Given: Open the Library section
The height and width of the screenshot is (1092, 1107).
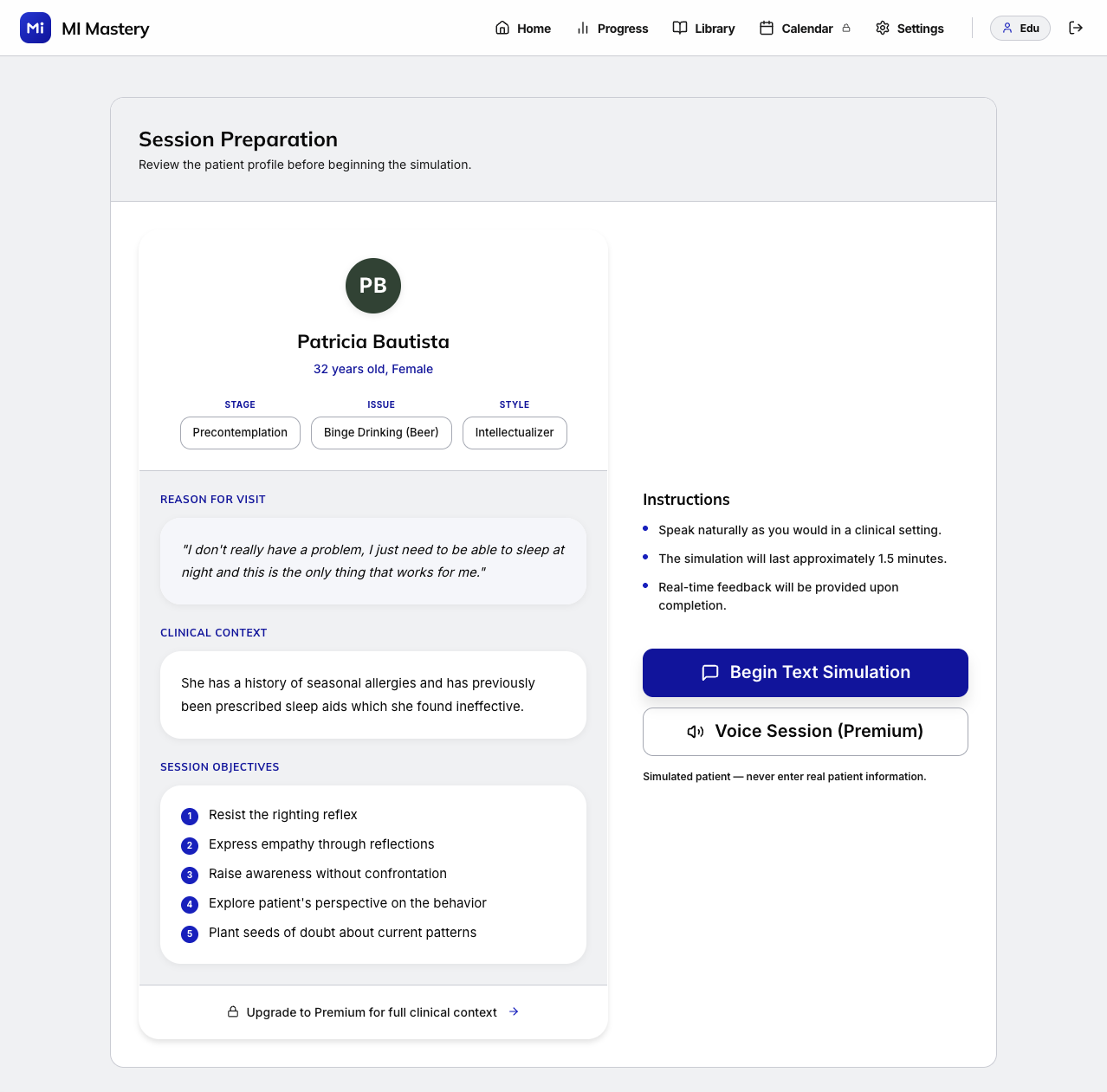Looking at the screenshot, I should pos(703,28).
